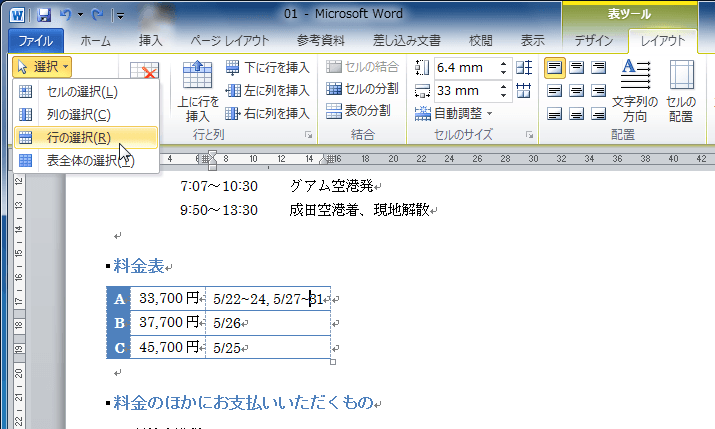Screen dimensions: 715x429
Task: Select align center left icon
Action: tap(554, 91)
